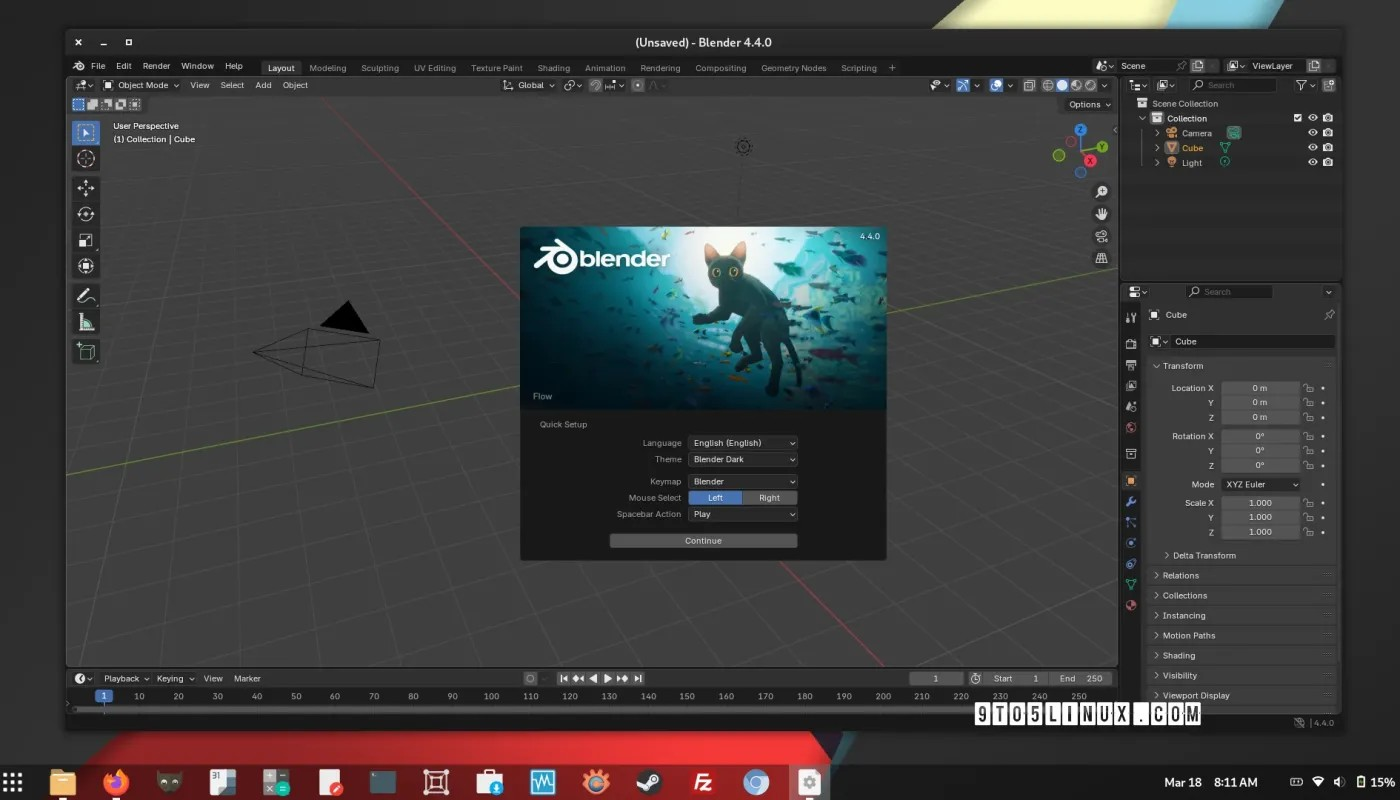The image size is (1400, 800).
Task: Open the Modifier properties wrench tab
Action: [1131, 502]
